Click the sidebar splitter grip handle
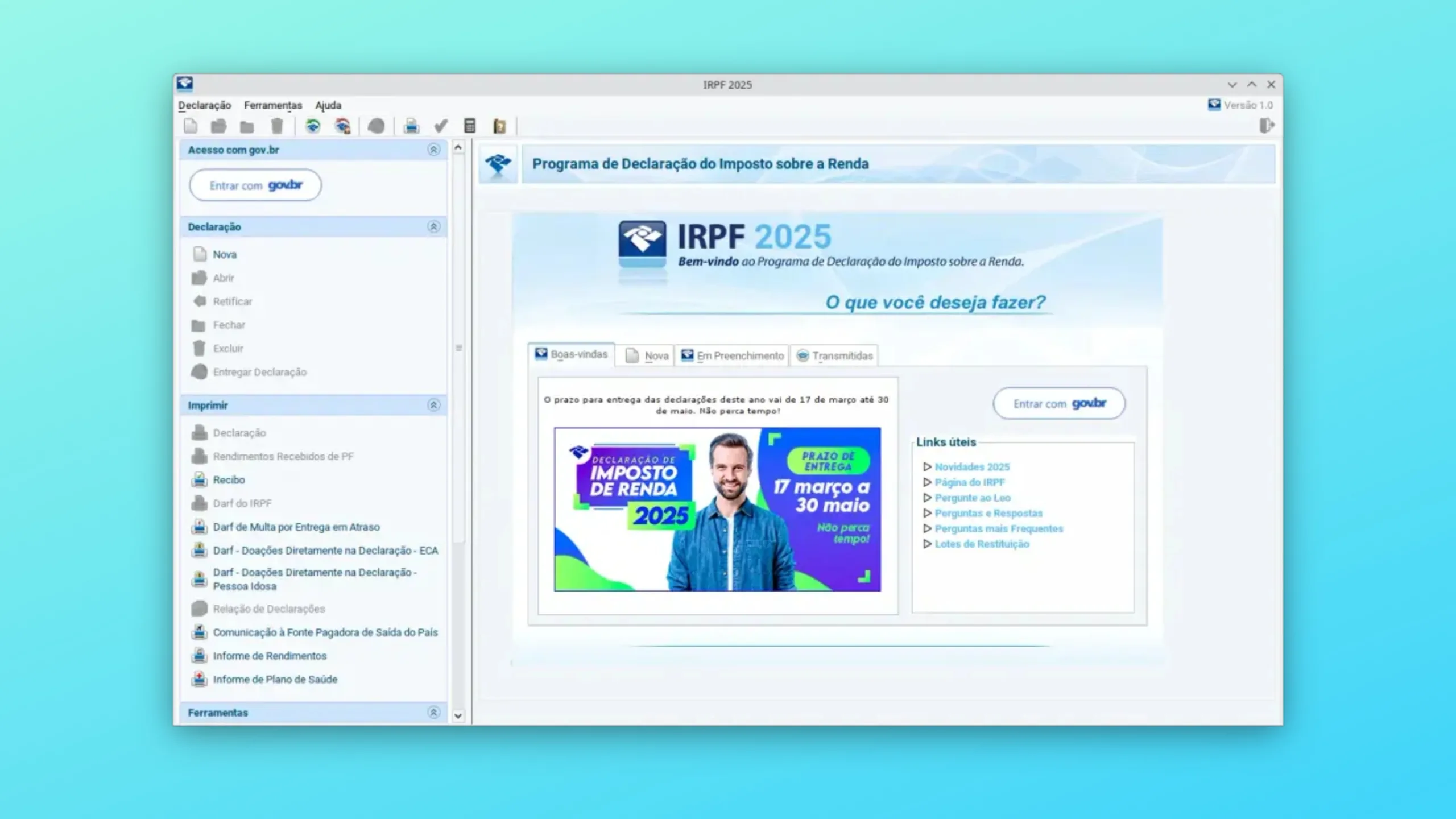The height and width of the screenshot is (819, 1456). tap(459, 348)
